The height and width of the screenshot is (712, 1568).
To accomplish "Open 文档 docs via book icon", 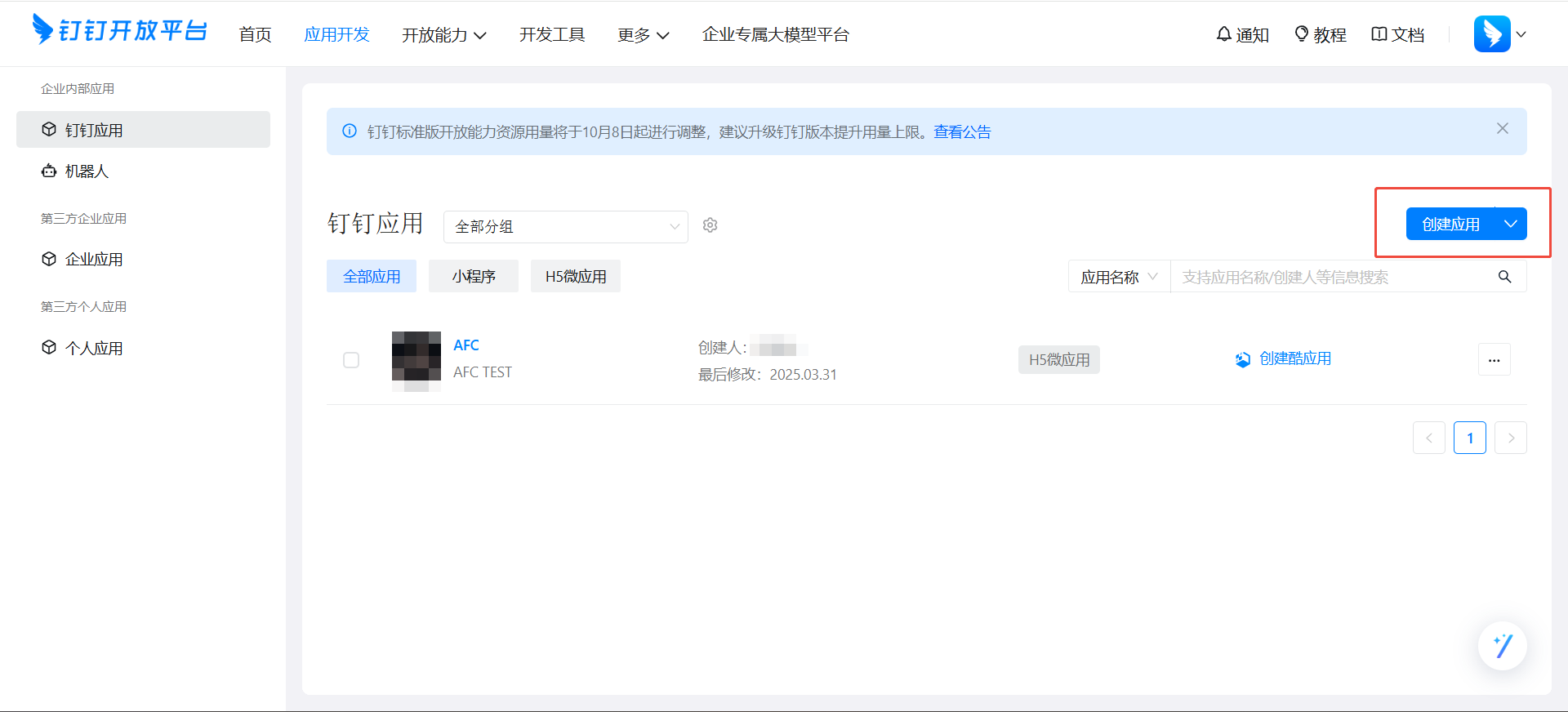I will [x=1398, y=34].
